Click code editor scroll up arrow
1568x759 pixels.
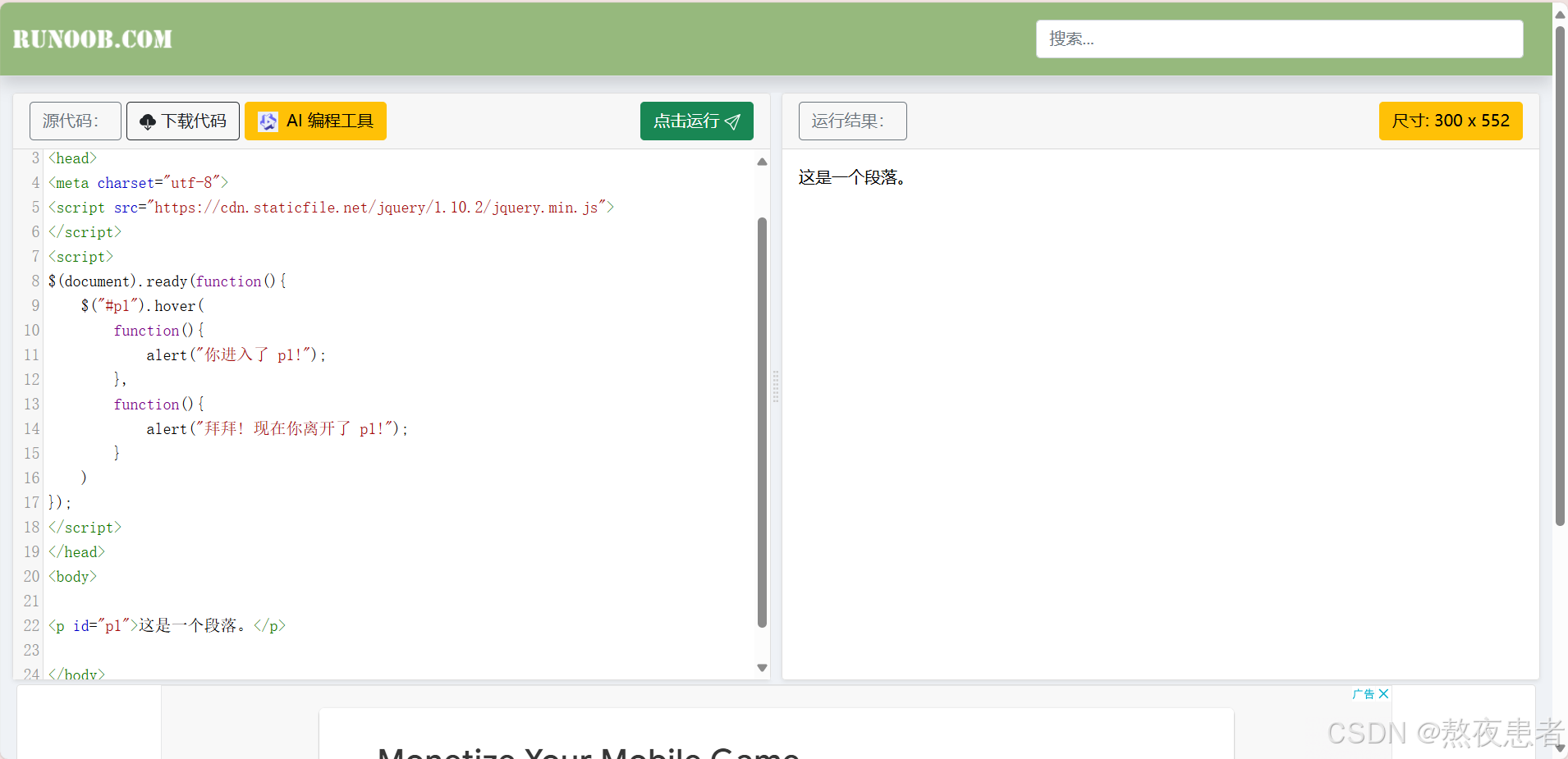coord(762,162)
